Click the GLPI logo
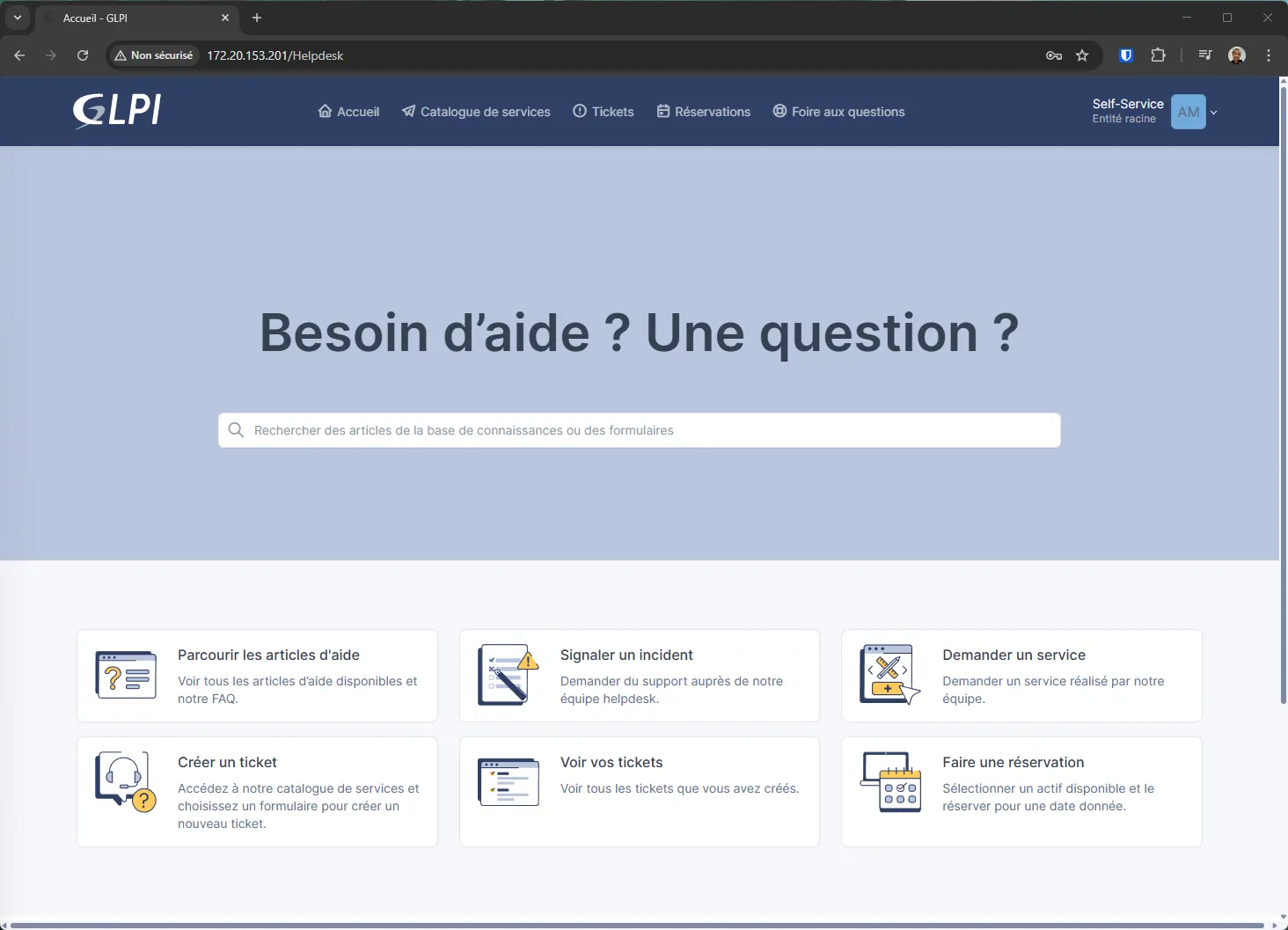 click(x=117, y=111)
